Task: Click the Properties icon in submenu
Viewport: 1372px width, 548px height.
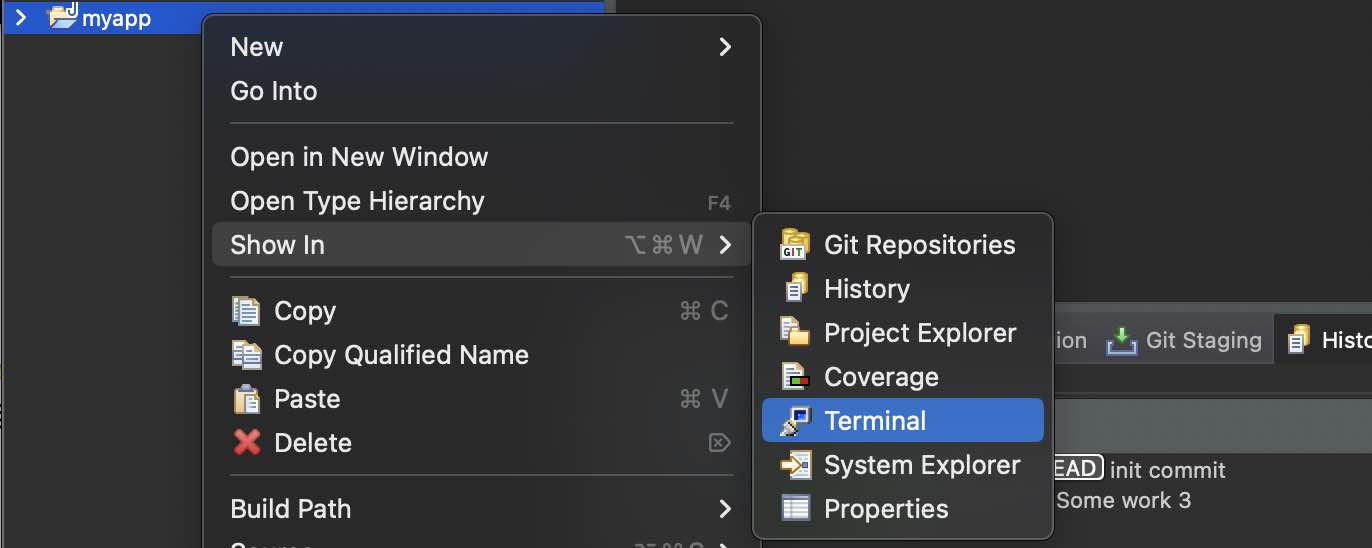Action: [x=794, y=509]
